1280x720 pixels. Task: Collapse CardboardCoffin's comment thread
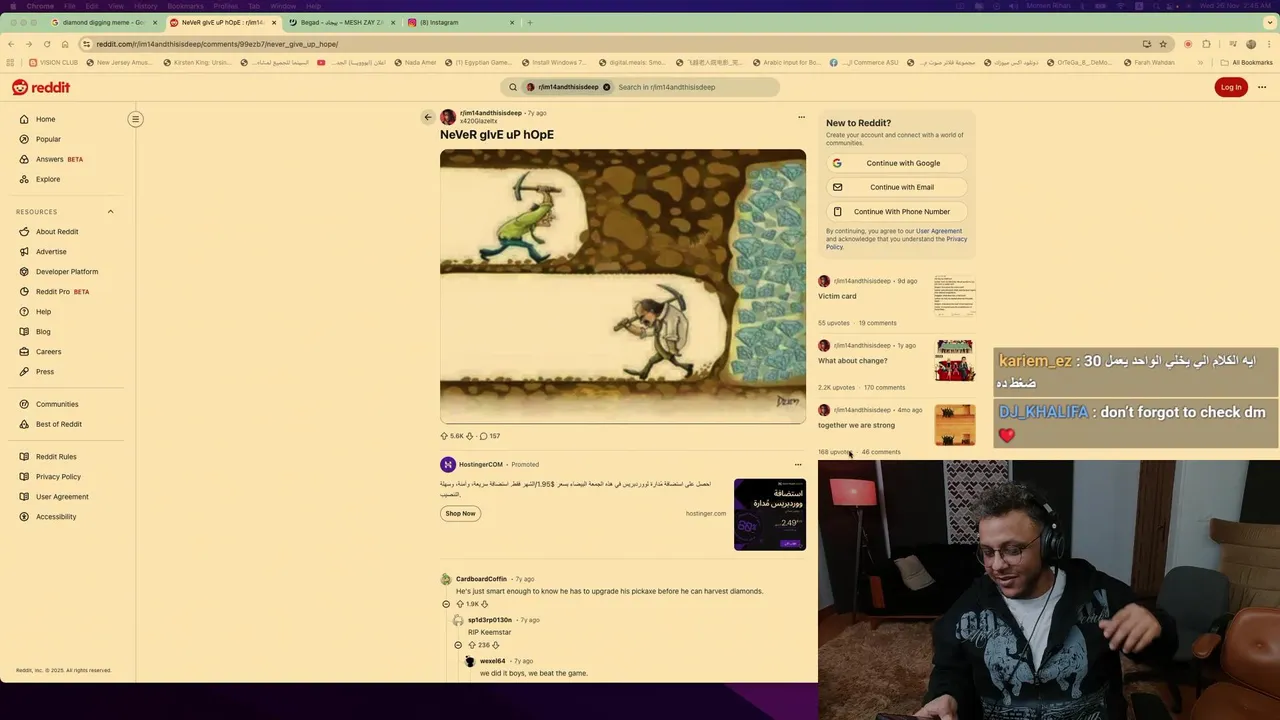446,604
